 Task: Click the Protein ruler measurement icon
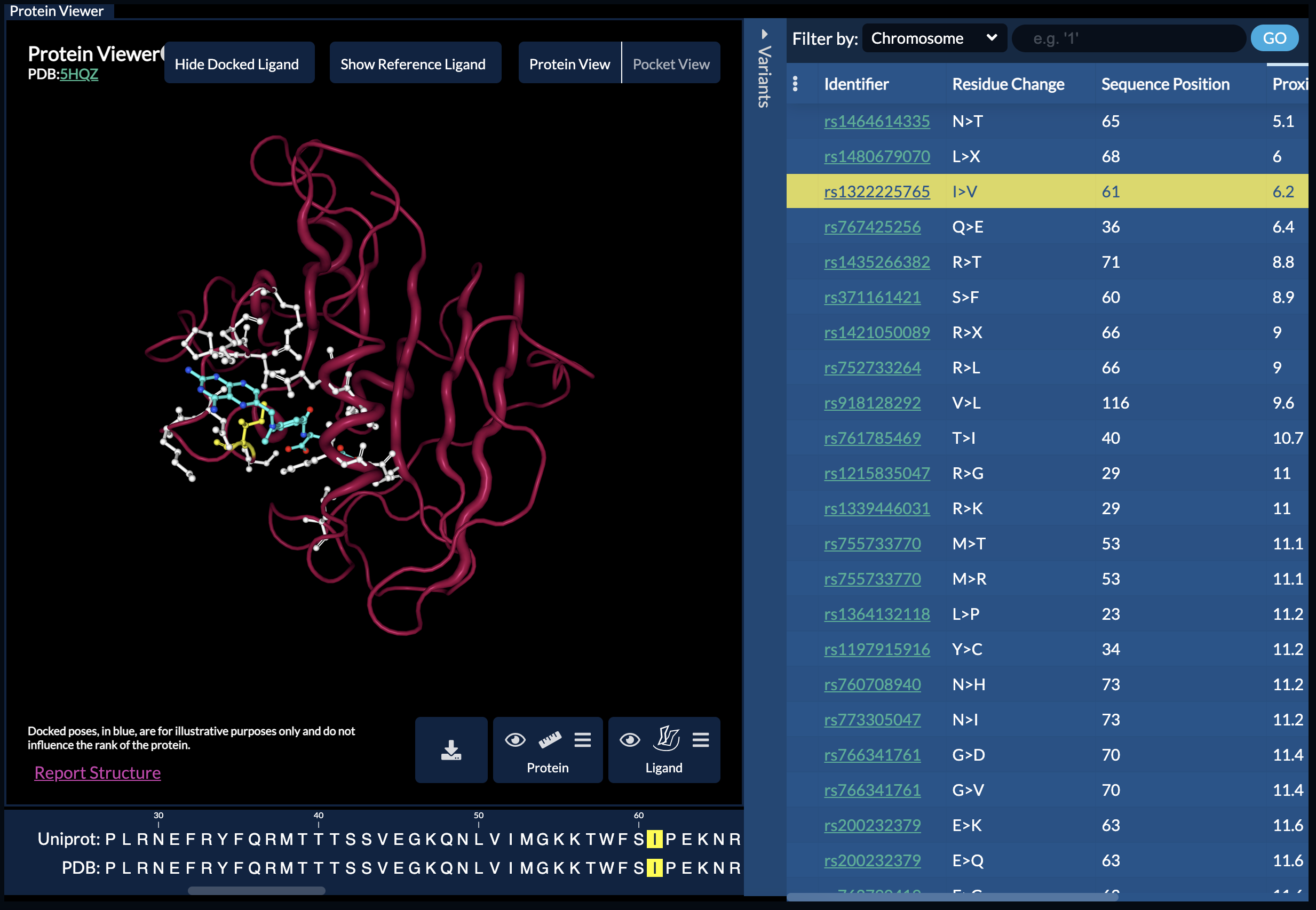(x=549, y=740)
